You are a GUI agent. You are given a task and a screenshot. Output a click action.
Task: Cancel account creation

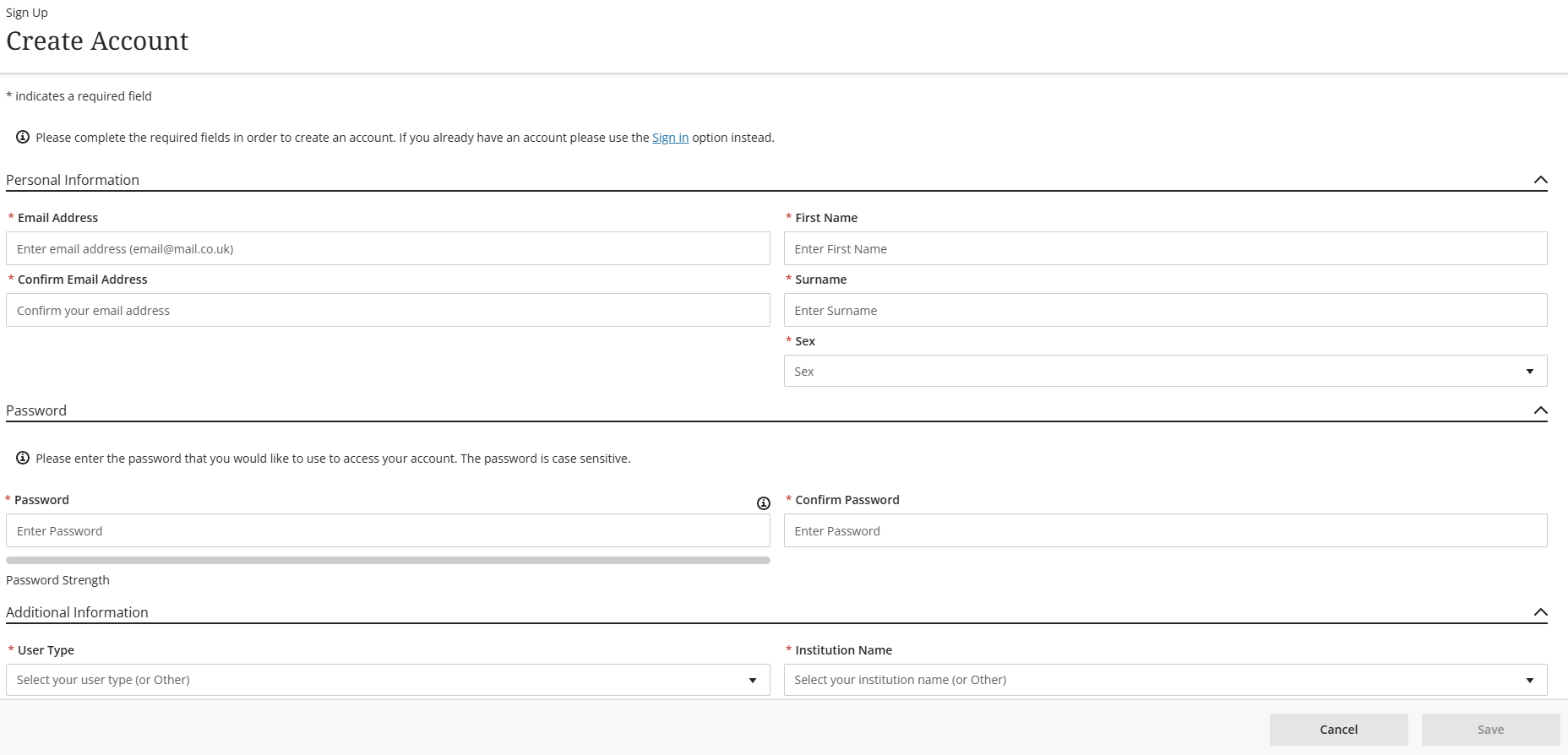coord(1338,730)
